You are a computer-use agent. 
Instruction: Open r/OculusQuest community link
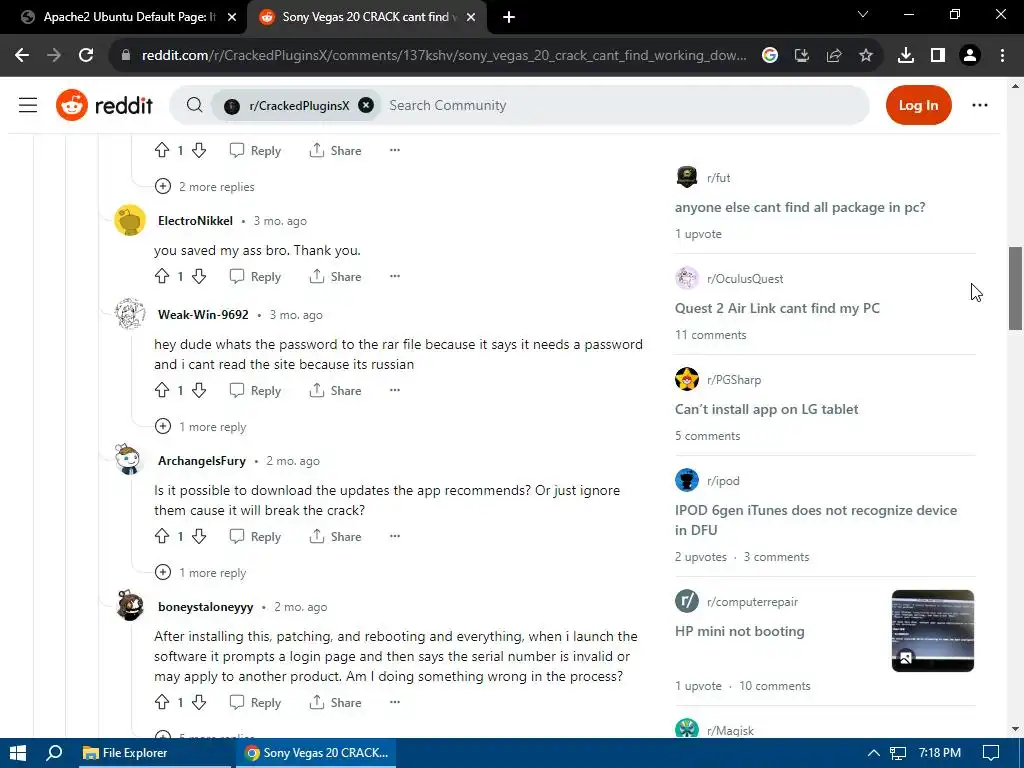point(745,279)
